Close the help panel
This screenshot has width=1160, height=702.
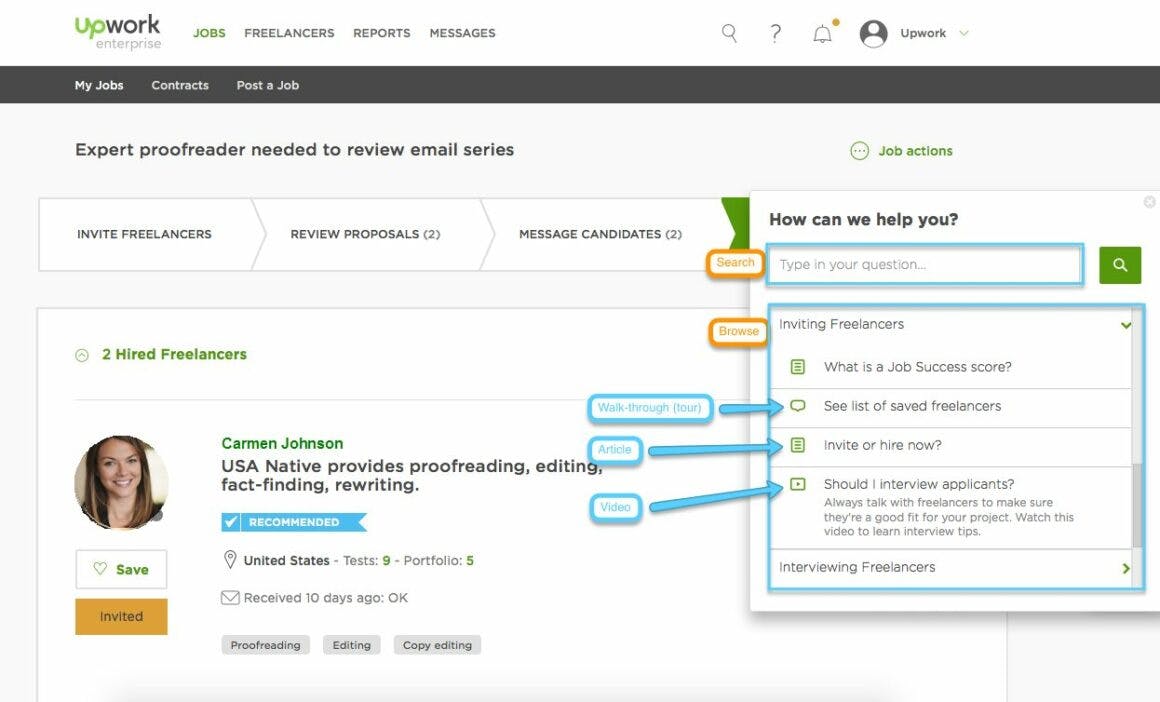(x=1150, y=202)
